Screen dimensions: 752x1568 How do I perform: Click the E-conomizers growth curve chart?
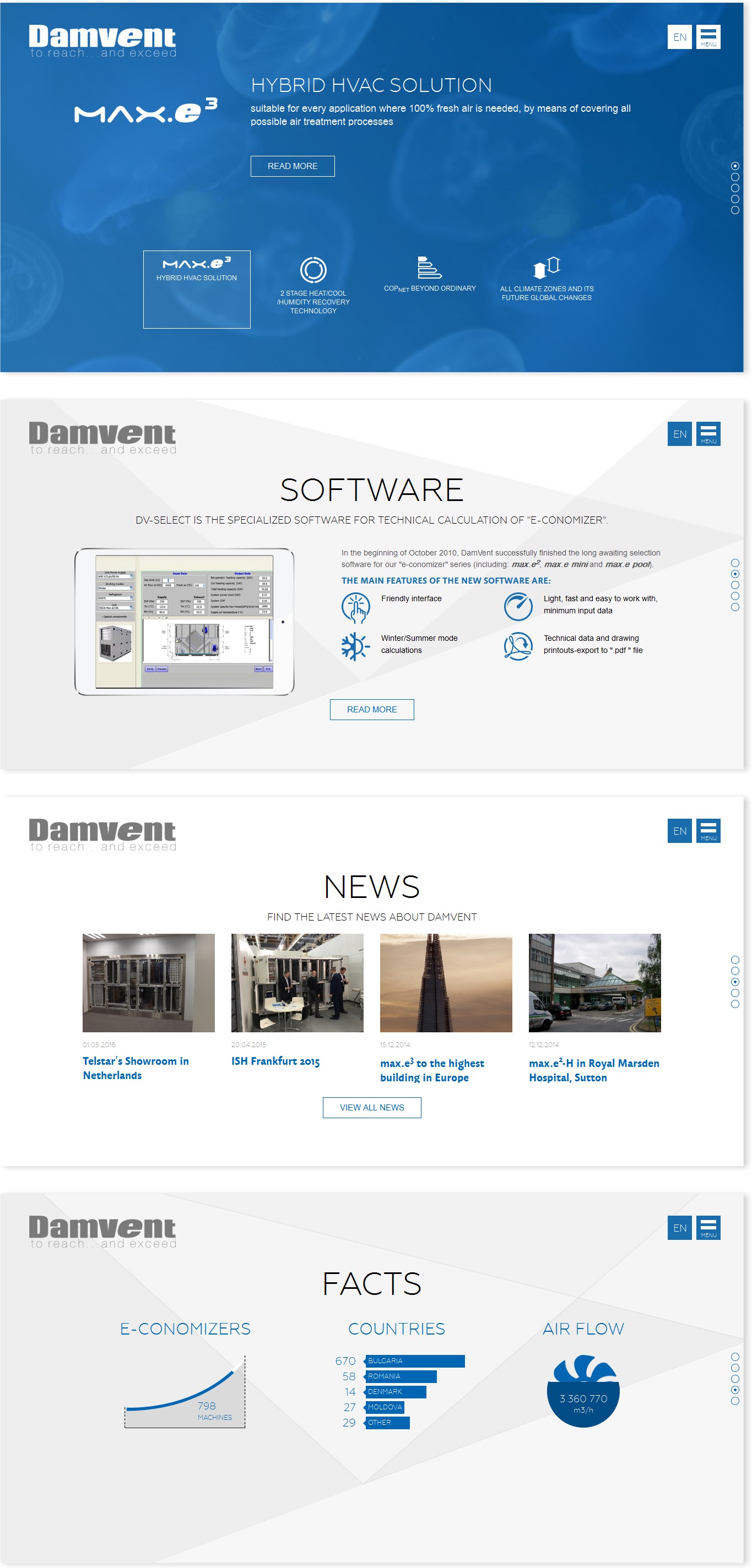(185, 1391)
